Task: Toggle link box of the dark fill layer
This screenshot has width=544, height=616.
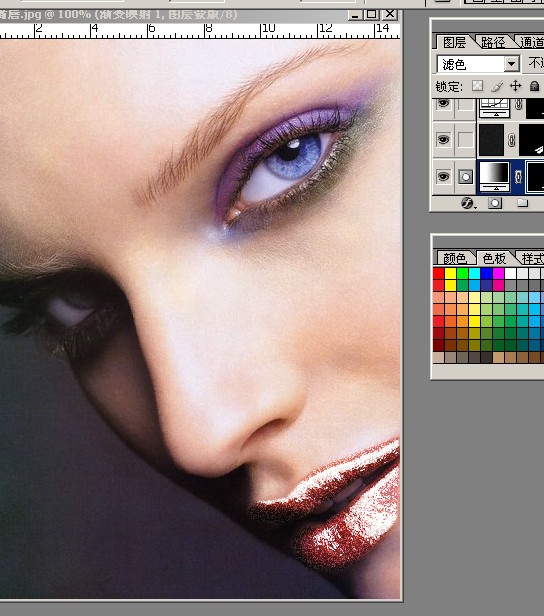Action: click(x=465, y=139)
